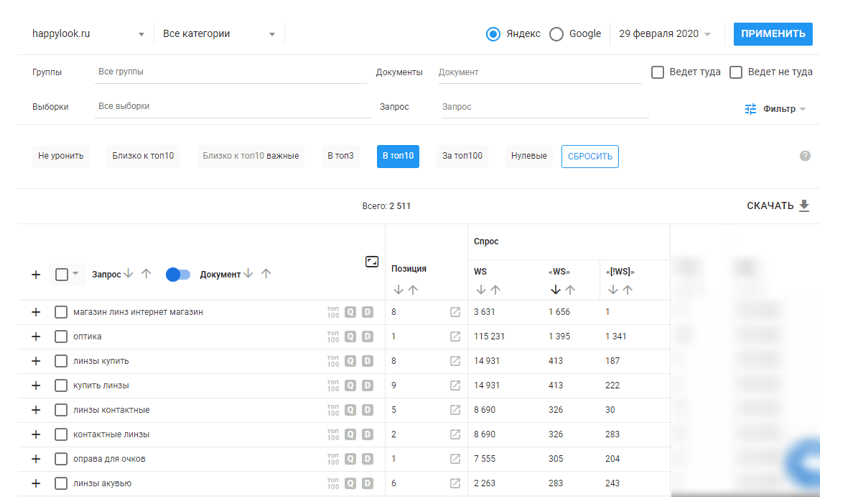
Task: Select the Близко к топ10 quick filter
Action: pos(143,156)
